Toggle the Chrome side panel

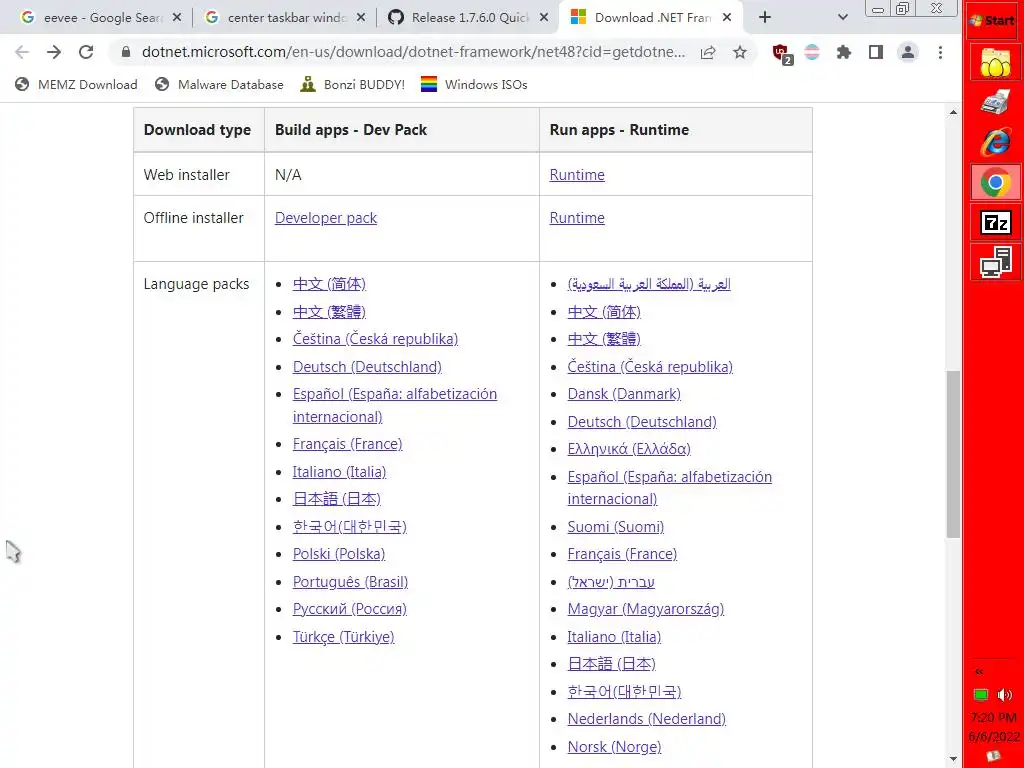tap(876, 53)
